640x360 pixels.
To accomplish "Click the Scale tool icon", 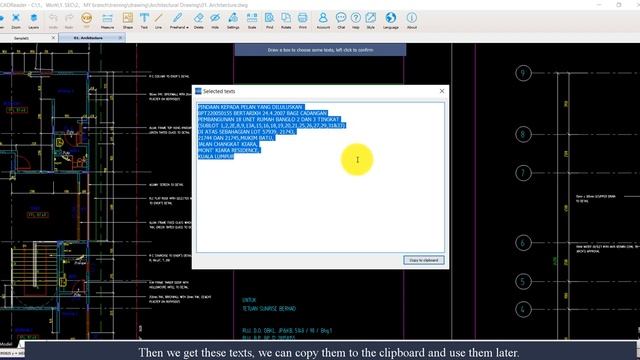I will tap(252, 20).
